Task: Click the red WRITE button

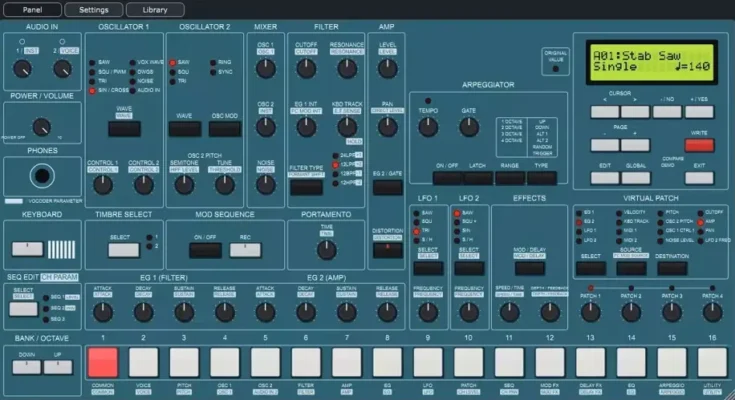Action: tap(699, 145)
